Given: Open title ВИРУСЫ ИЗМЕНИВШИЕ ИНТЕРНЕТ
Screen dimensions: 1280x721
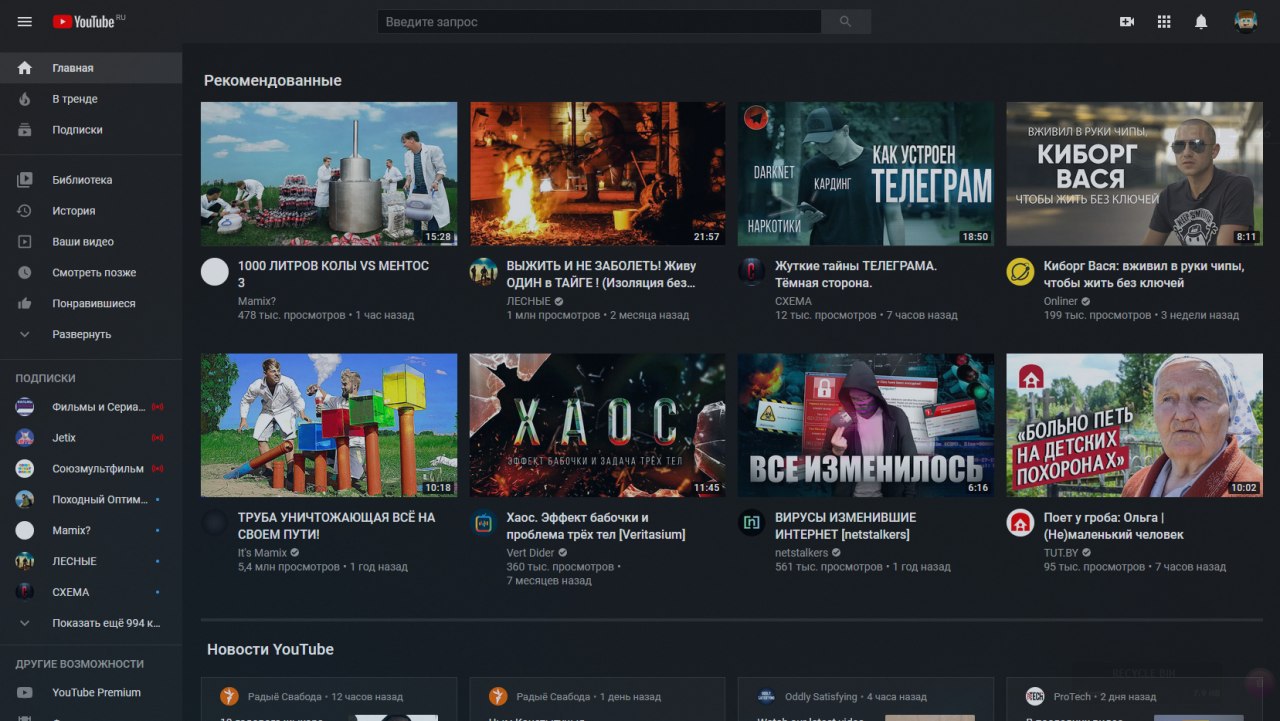Looking at the screenshot, I should coord(845,526).
